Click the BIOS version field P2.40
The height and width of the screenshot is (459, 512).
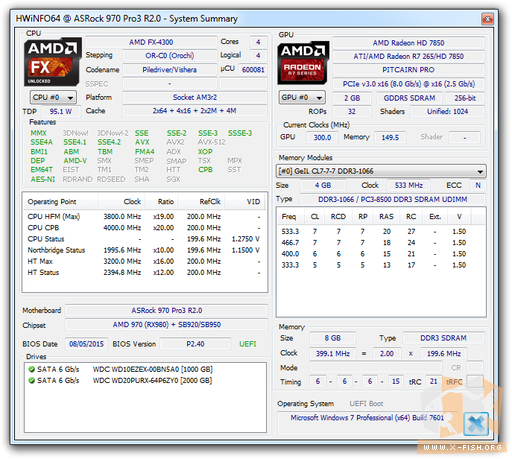pos(195,344)
